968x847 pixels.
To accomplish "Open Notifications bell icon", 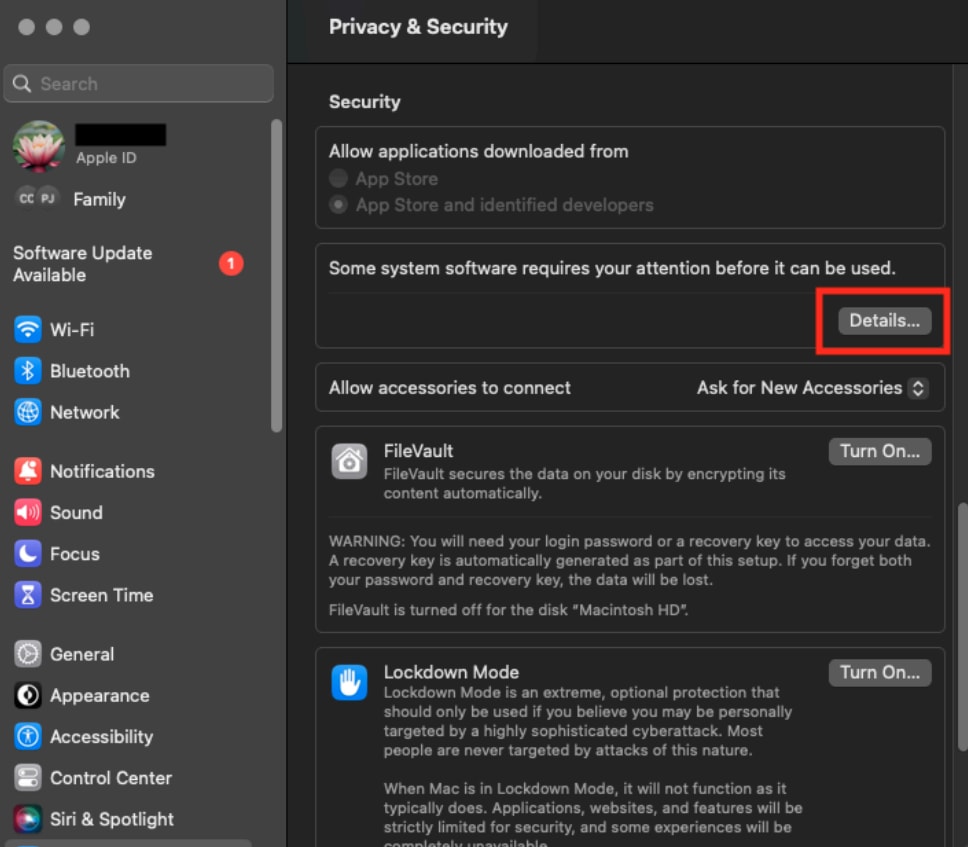I will (x=28, y=471).
